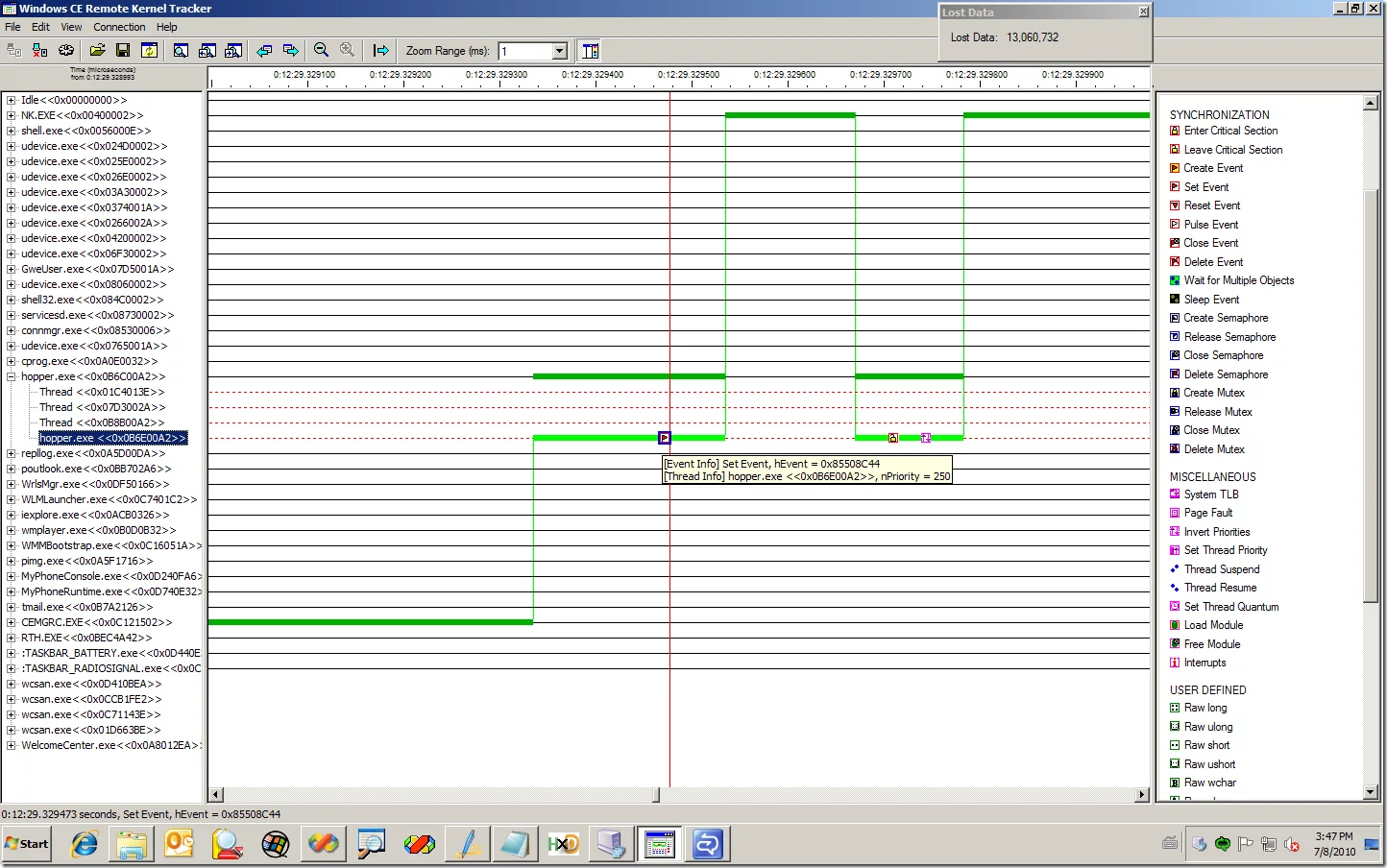Click the Reset Event legend icon
Image resolution: width=1387 pixels, height=868 pixels.
1175,205
